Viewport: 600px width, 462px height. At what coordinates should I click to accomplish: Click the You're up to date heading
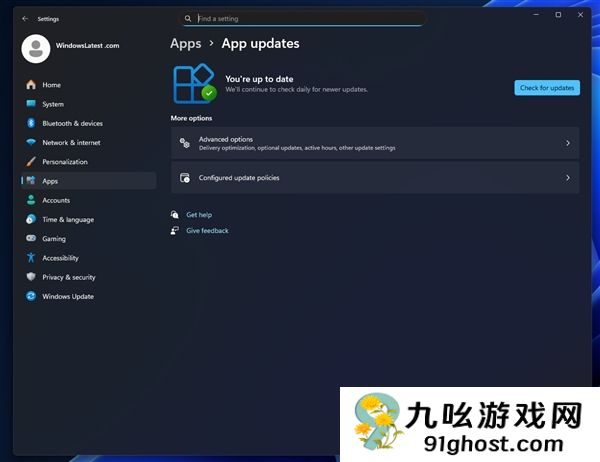259,79
